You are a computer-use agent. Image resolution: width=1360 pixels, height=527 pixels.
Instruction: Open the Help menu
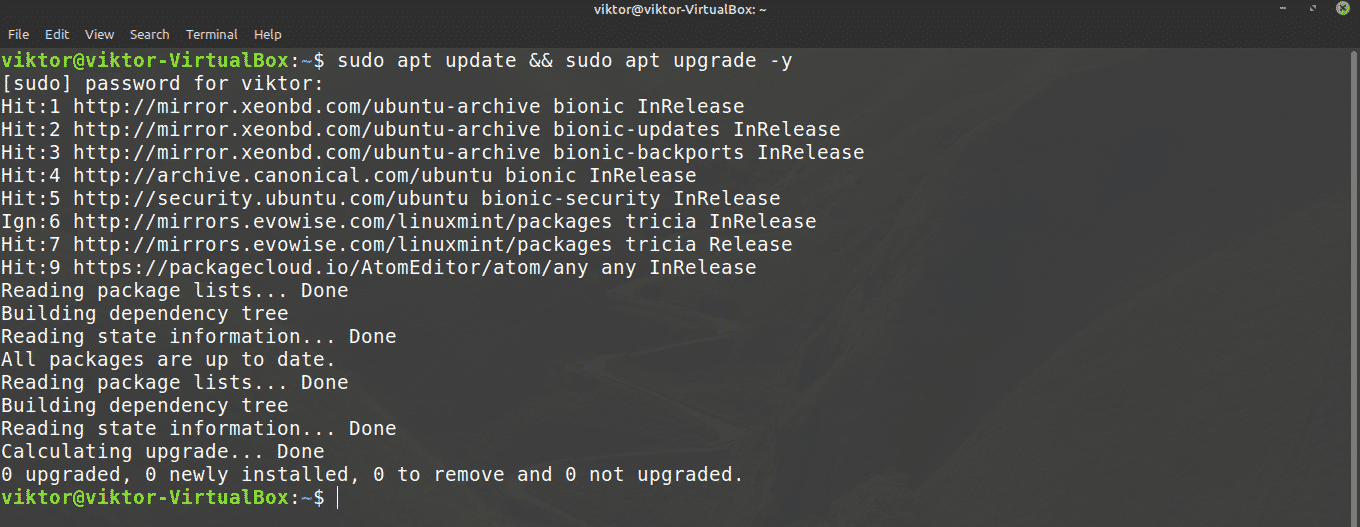point(268,34)
